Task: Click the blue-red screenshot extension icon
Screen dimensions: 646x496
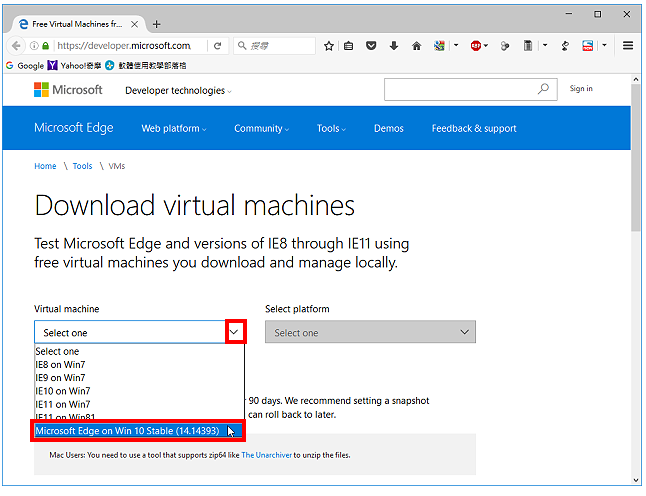Action: [587, 45]
